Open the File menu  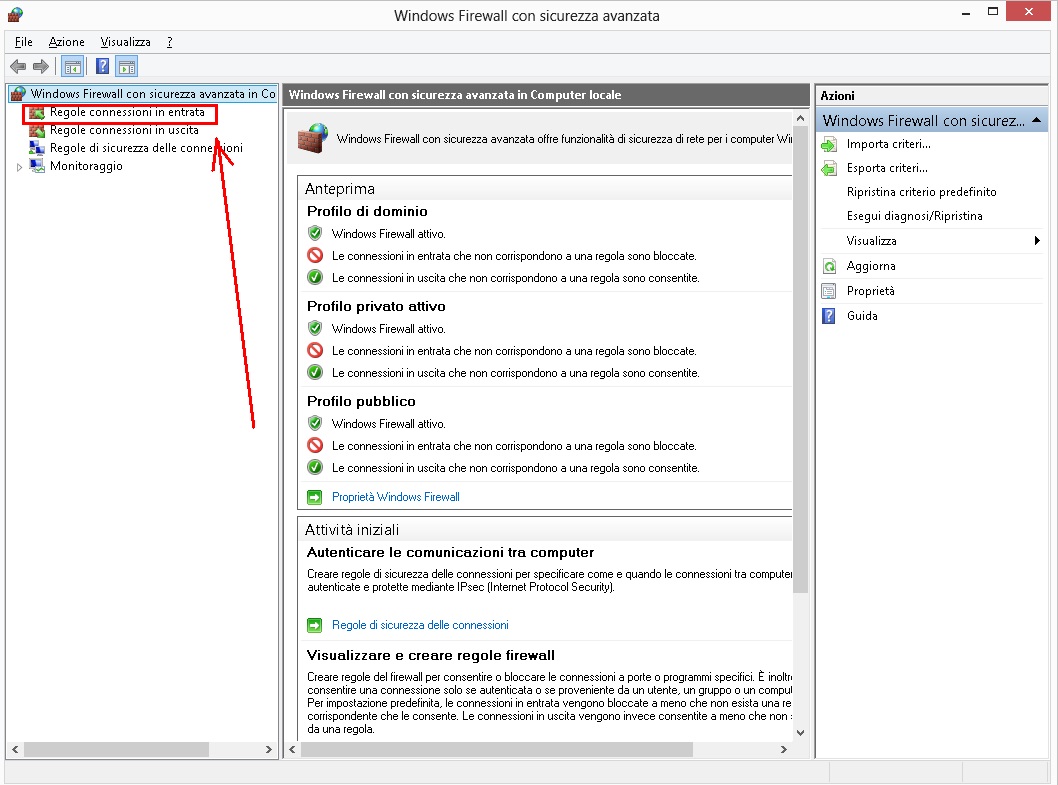[x=24, y=42]
